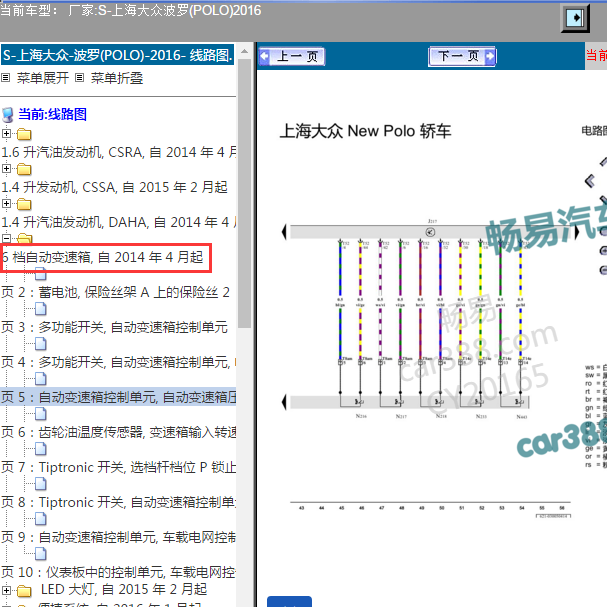Open 页 8 : Tiptronic 开关, 自动变速箱控制单元
This screenshot has height=607, width=607.
point(118,502)
